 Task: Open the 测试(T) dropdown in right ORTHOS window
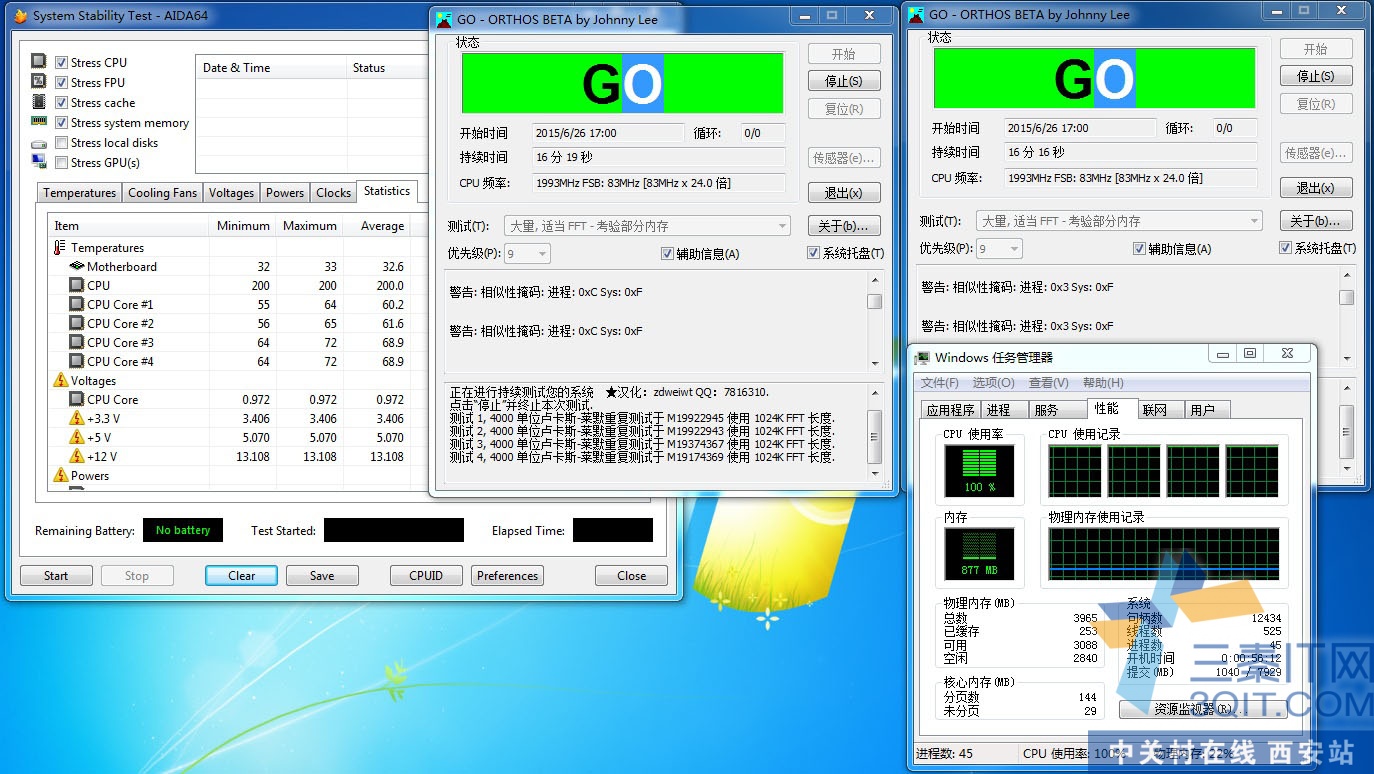(x=1118, y=221)
